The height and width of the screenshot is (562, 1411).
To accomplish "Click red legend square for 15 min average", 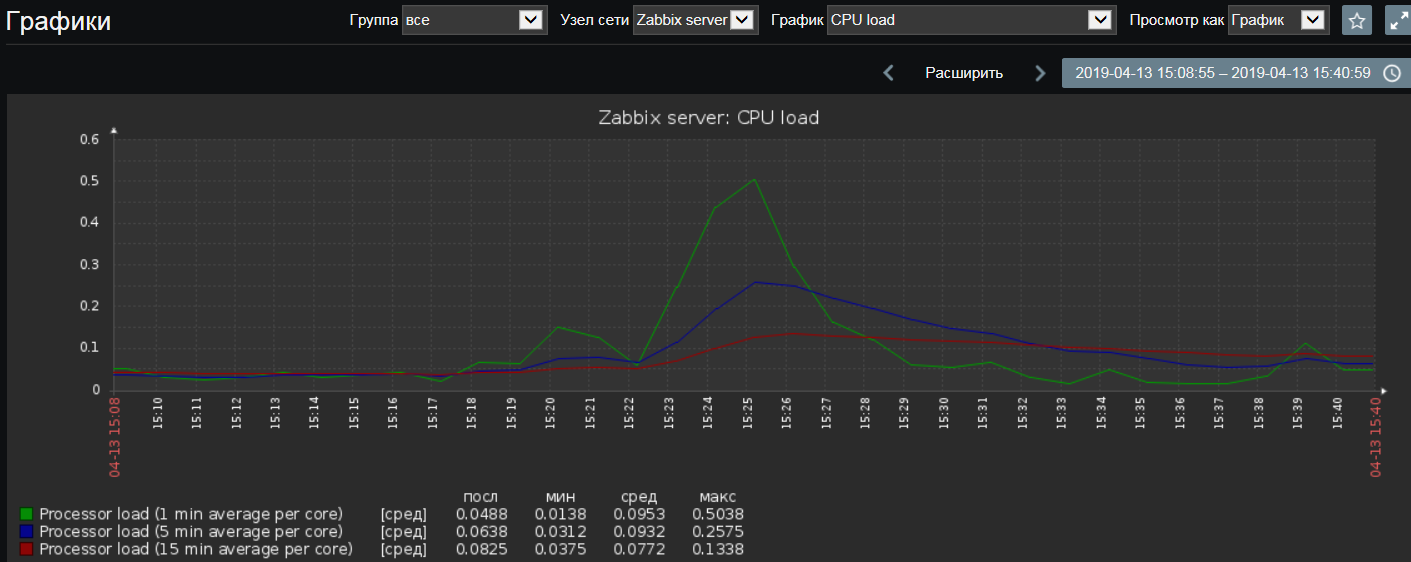I will coord(26,550).
